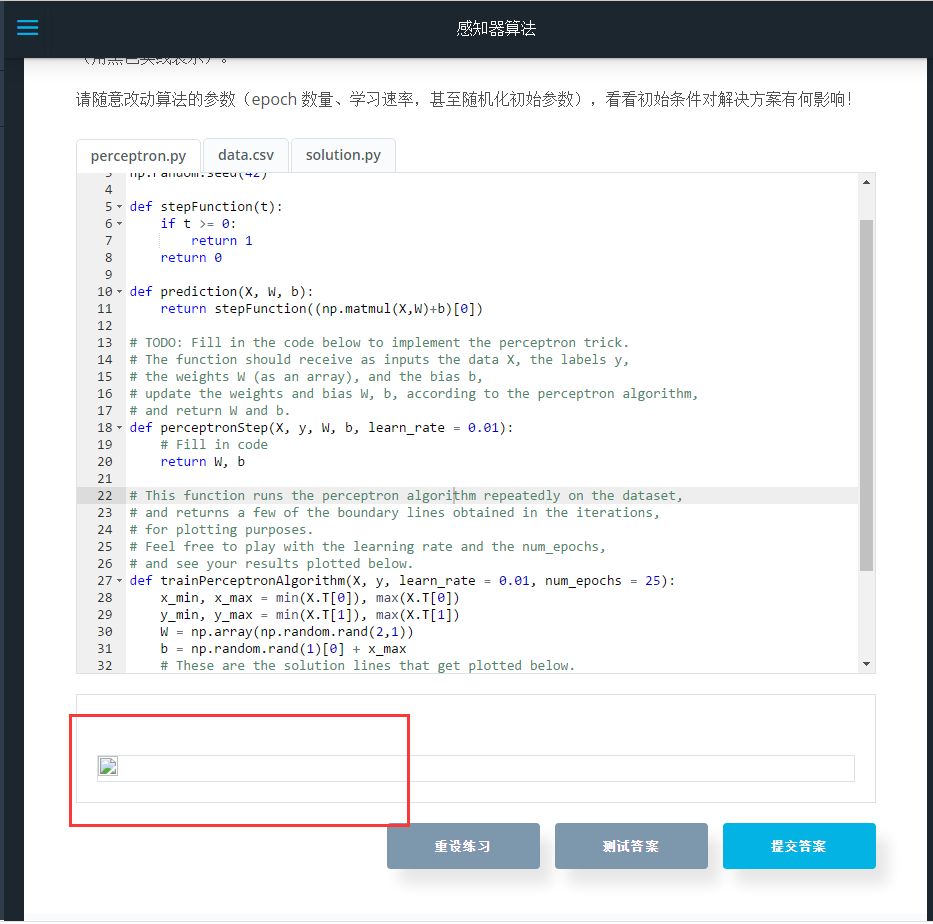Viewport: 933px width, 924px height.
Task: Collapse the stepFunction definition on line 5
Action: 120,206
